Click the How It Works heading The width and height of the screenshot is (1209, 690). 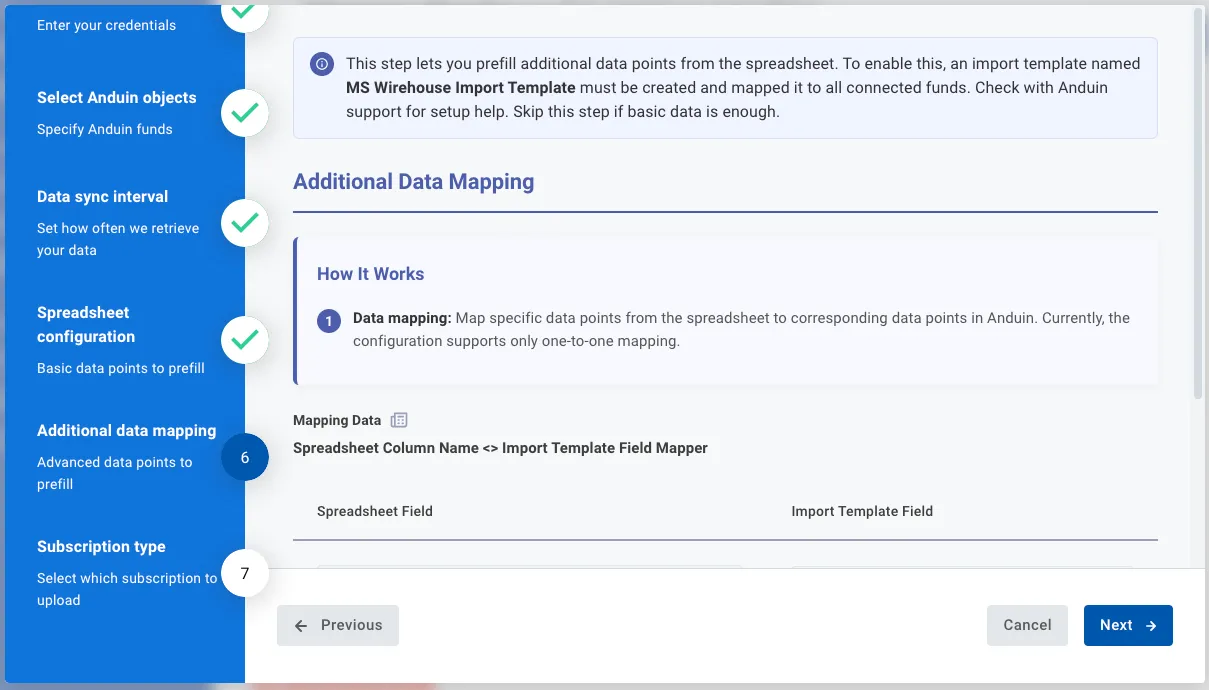coord(370,274)
